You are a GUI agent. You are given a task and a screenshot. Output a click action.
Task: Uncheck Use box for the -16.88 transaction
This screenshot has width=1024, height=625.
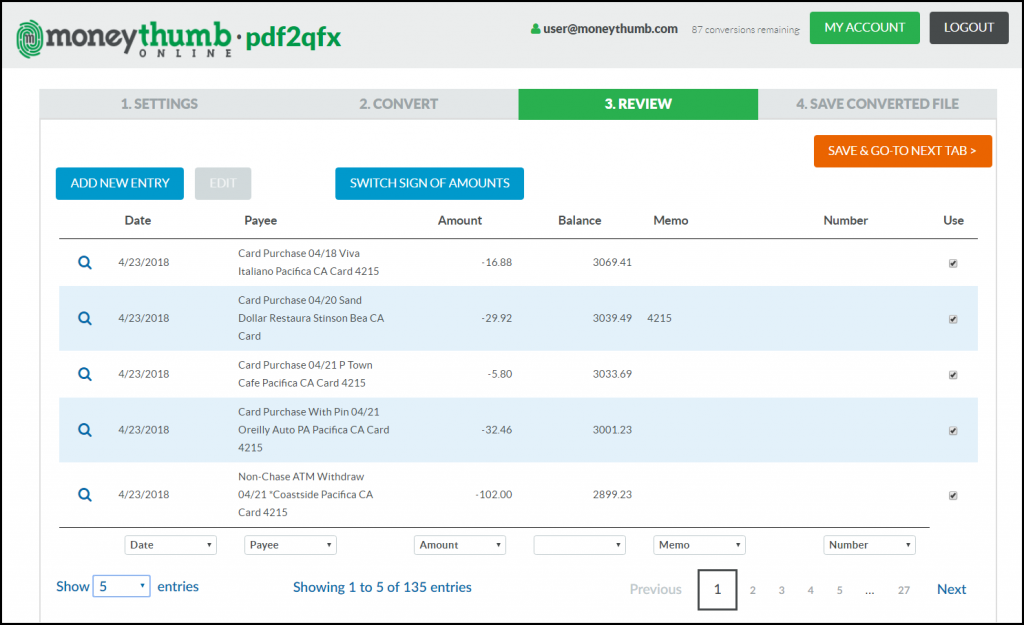click(x=953, y=263)
